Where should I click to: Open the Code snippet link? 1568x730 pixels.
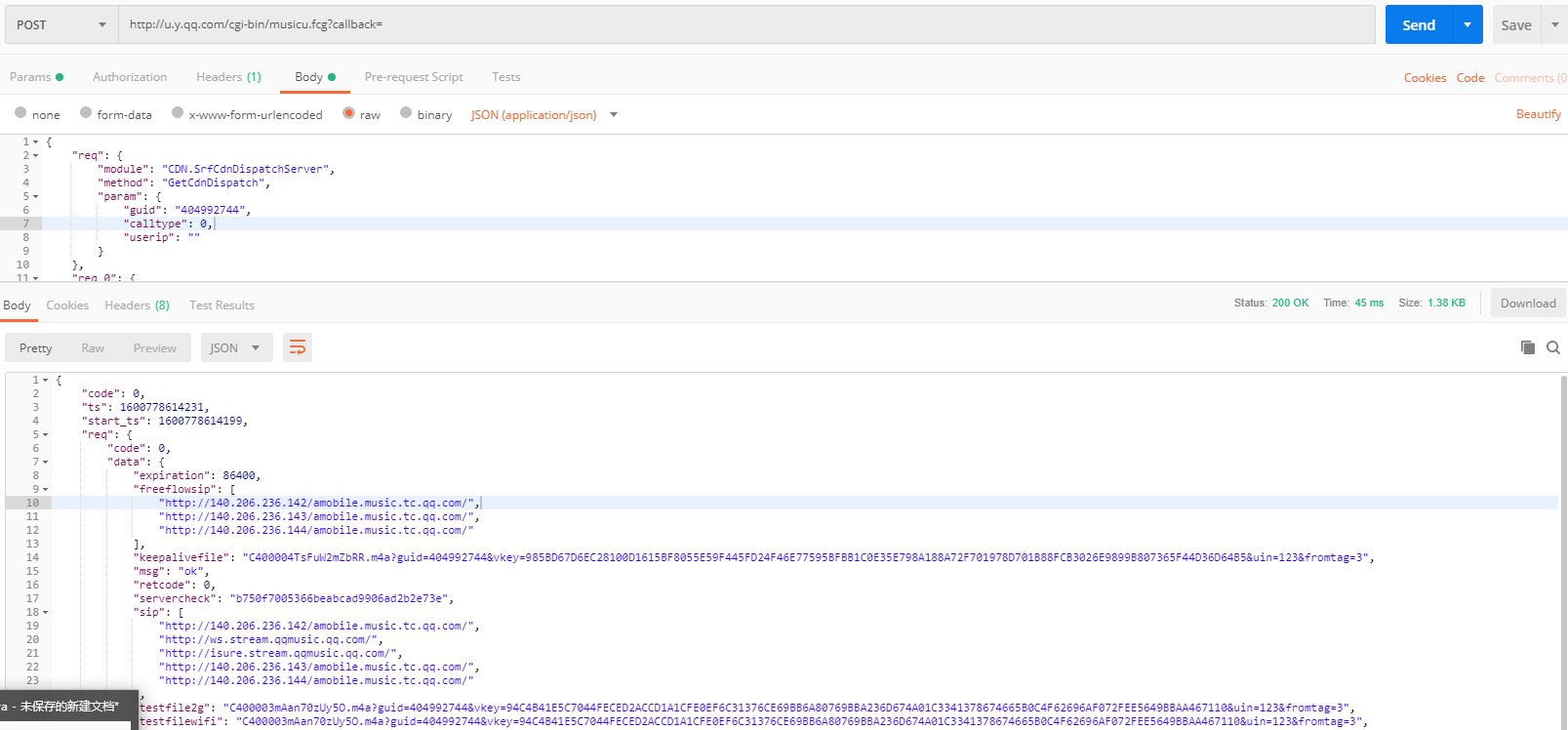pos(1470,77)
